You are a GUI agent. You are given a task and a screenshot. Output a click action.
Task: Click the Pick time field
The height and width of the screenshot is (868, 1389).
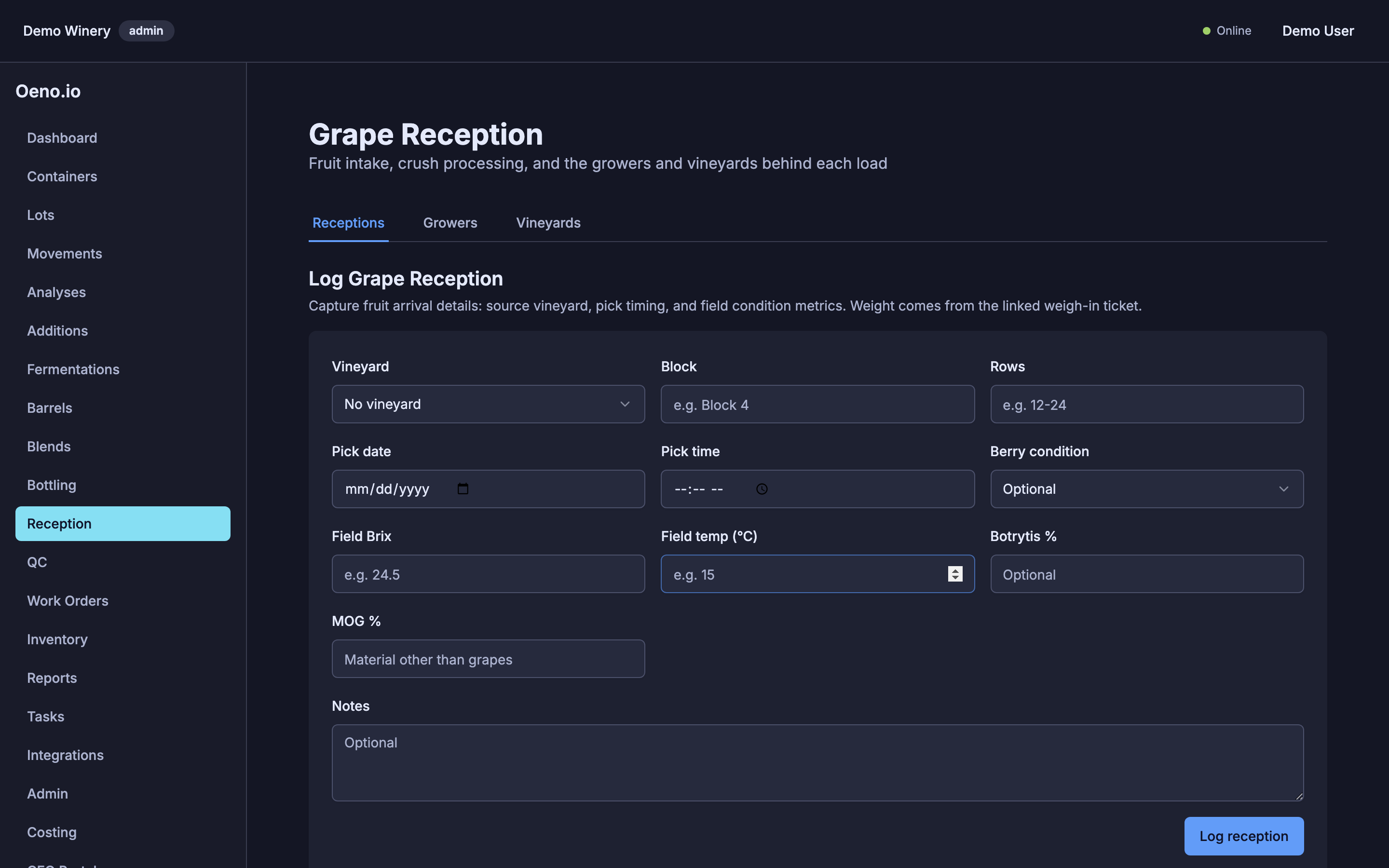coord(817,489)
